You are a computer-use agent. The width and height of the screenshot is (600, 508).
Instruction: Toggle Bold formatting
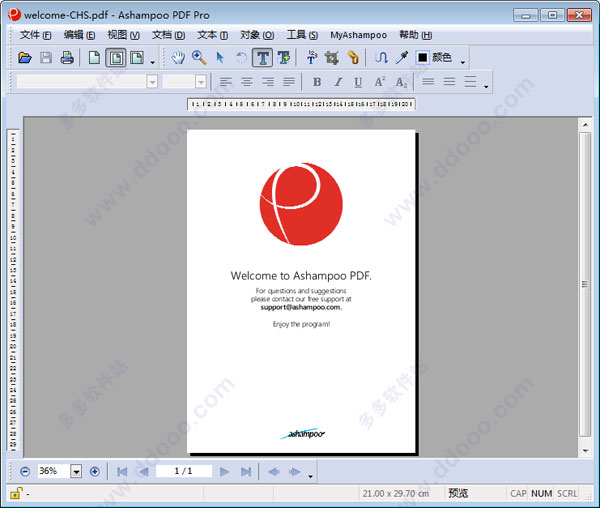pos(317,82)
